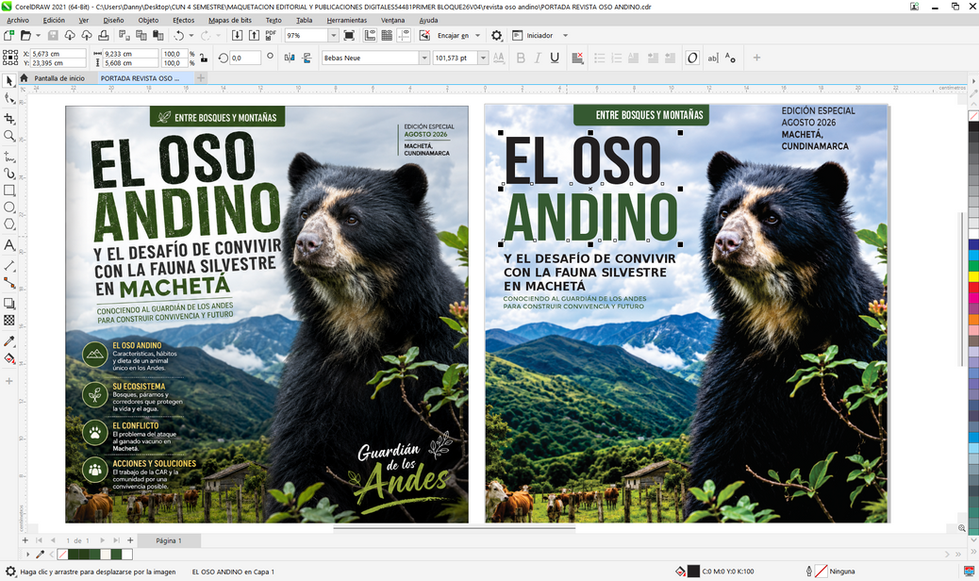Pick the yellow swatch in color palette
979x581 pixels.
[973, 276]
